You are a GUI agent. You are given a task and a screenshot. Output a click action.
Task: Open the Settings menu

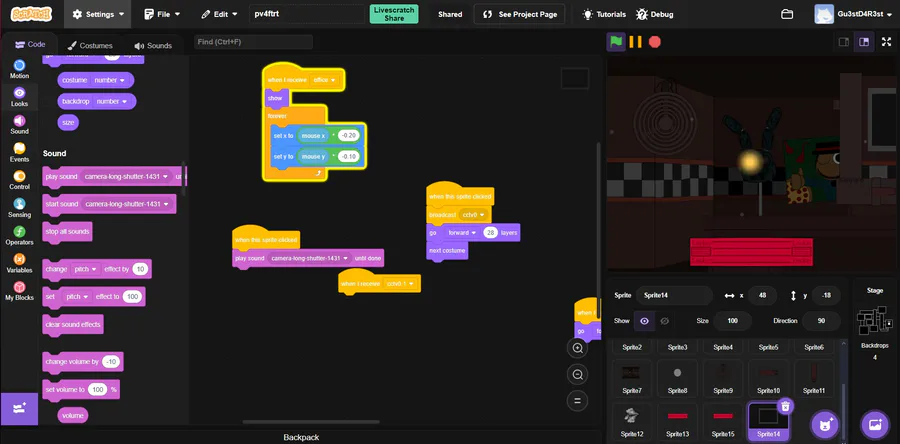[98, 14]
